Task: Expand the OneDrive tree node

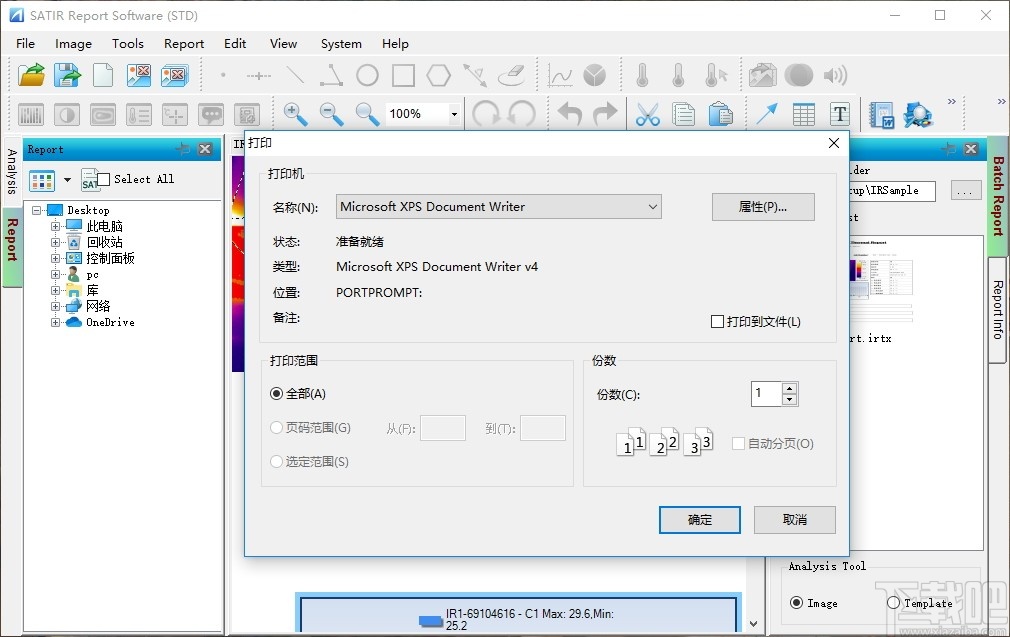Action: (54, 322)
